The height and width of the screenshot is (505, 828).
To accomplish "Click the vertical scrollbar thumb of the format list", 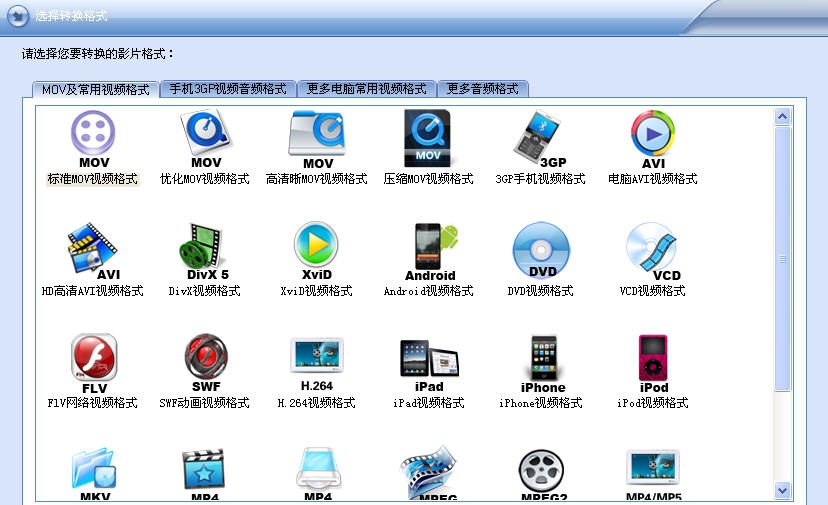I will pos(783,259).
